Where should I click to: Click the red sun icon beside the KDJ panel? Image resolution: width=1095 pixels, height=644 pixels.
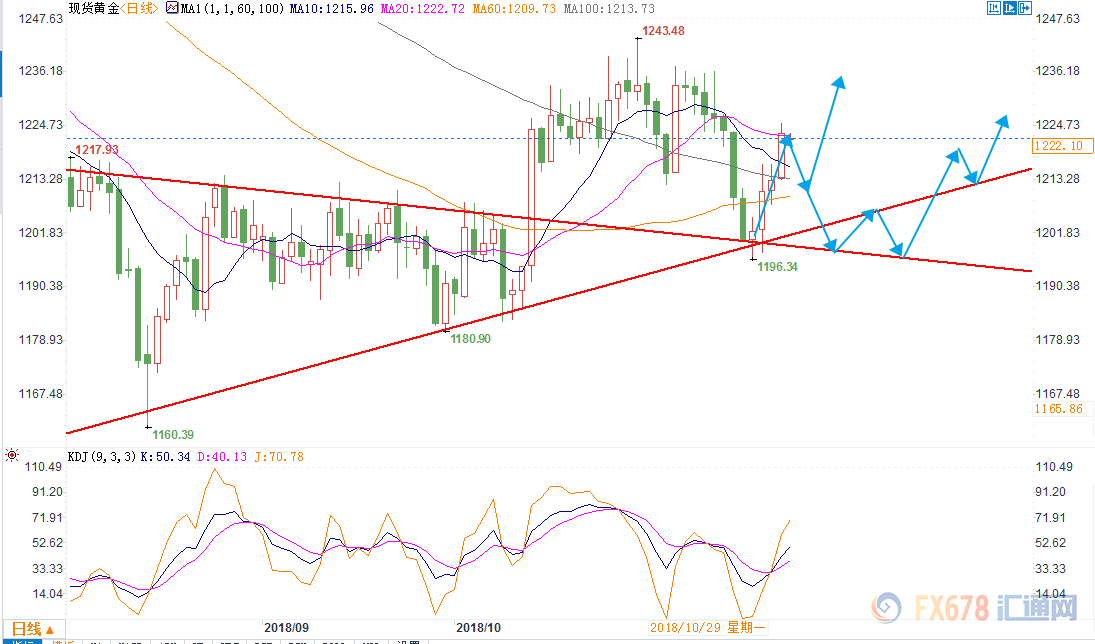pyautogui.click(x=11, y=456)
